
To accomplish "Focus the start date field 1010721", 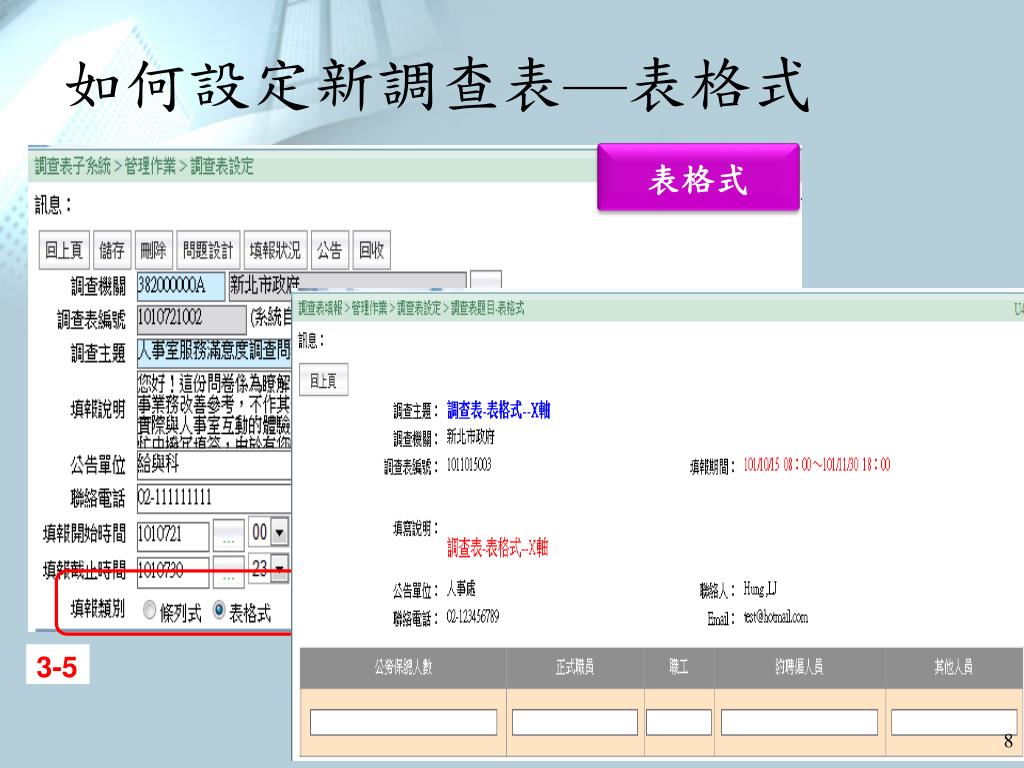I will (173, 536).
